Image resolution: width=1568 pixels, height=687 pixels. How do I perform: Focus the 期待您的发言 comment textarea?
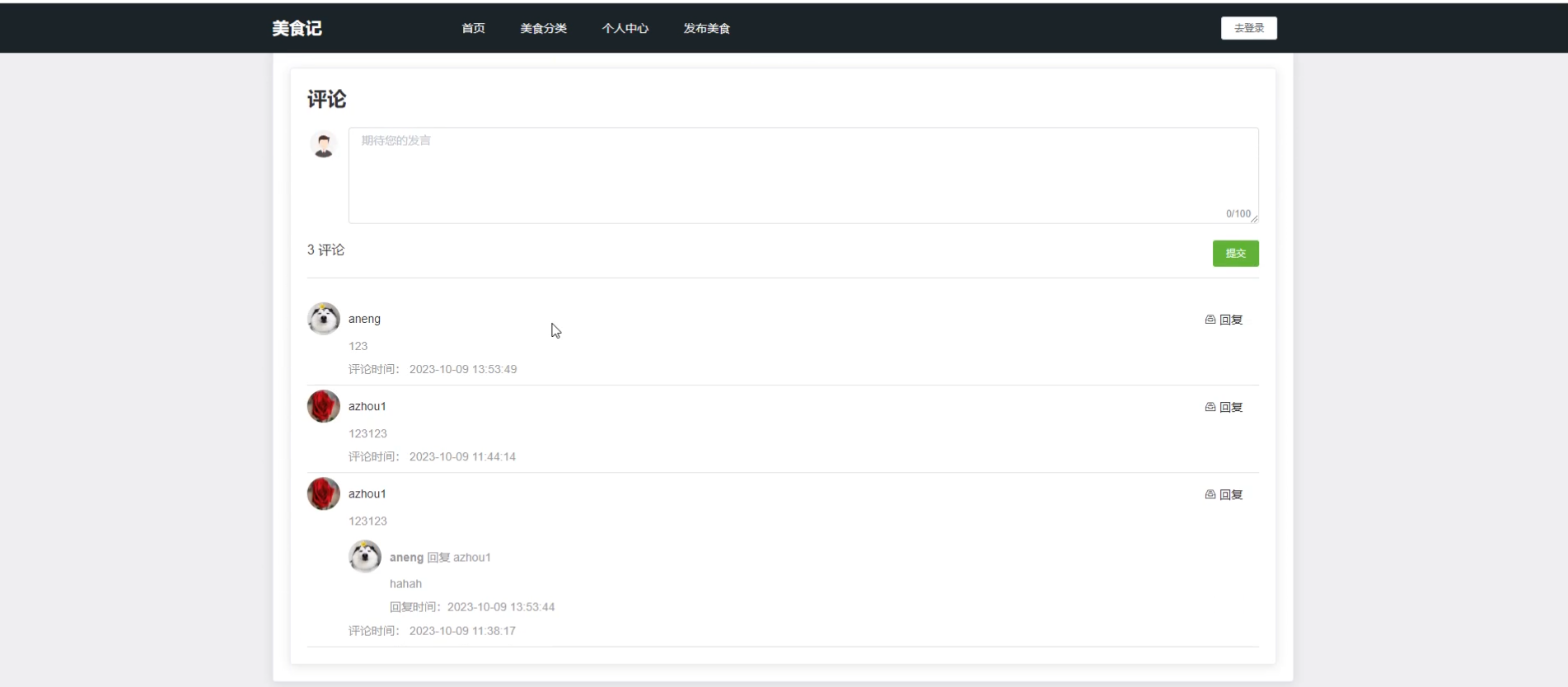(803, 175)
